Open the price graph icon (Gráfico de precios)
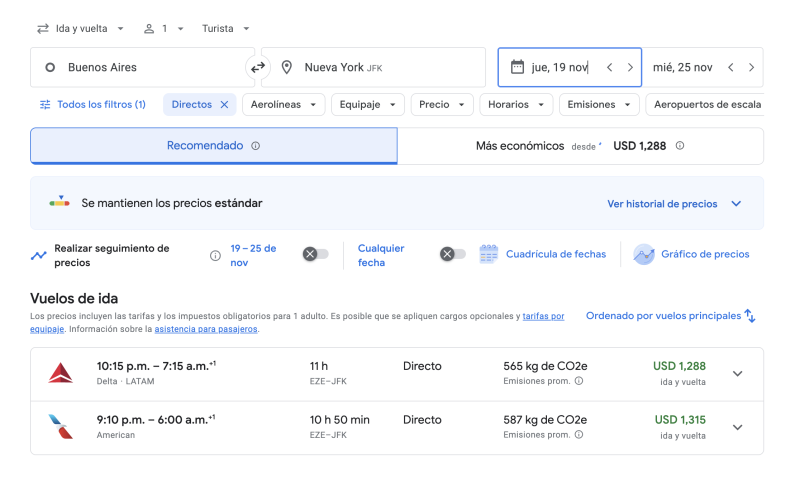This screenshot has height=482, width=800. coord(644,254)
